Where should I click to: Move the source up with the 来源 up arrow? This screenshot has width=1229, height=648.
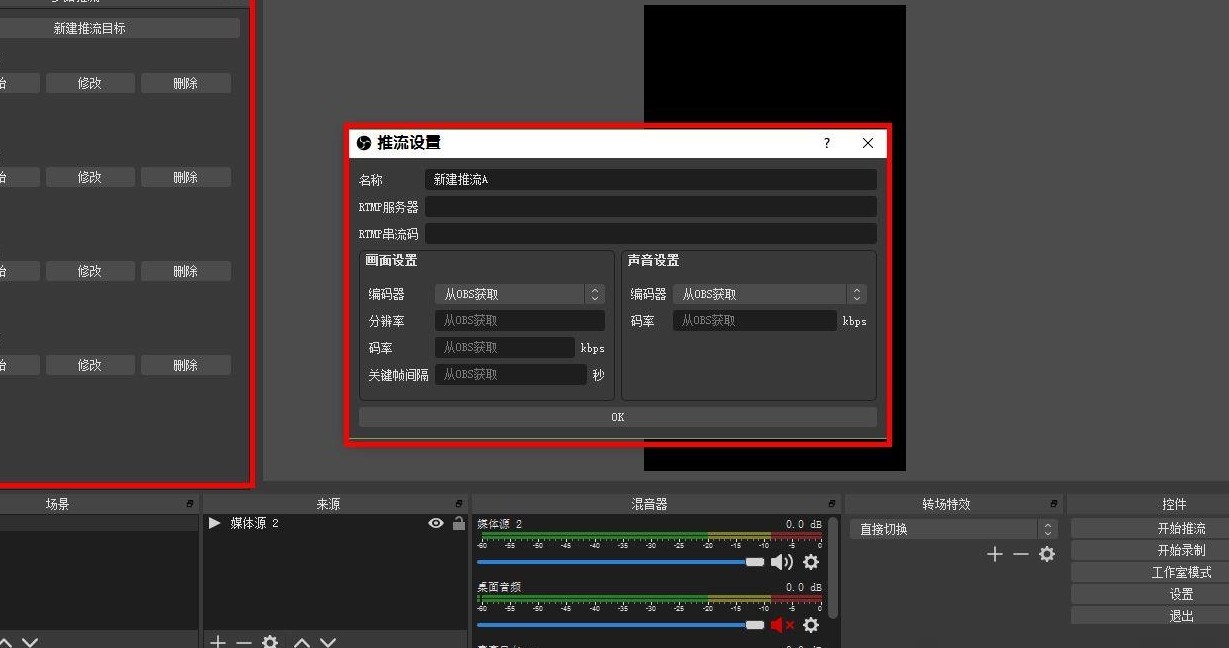point(301,641)
